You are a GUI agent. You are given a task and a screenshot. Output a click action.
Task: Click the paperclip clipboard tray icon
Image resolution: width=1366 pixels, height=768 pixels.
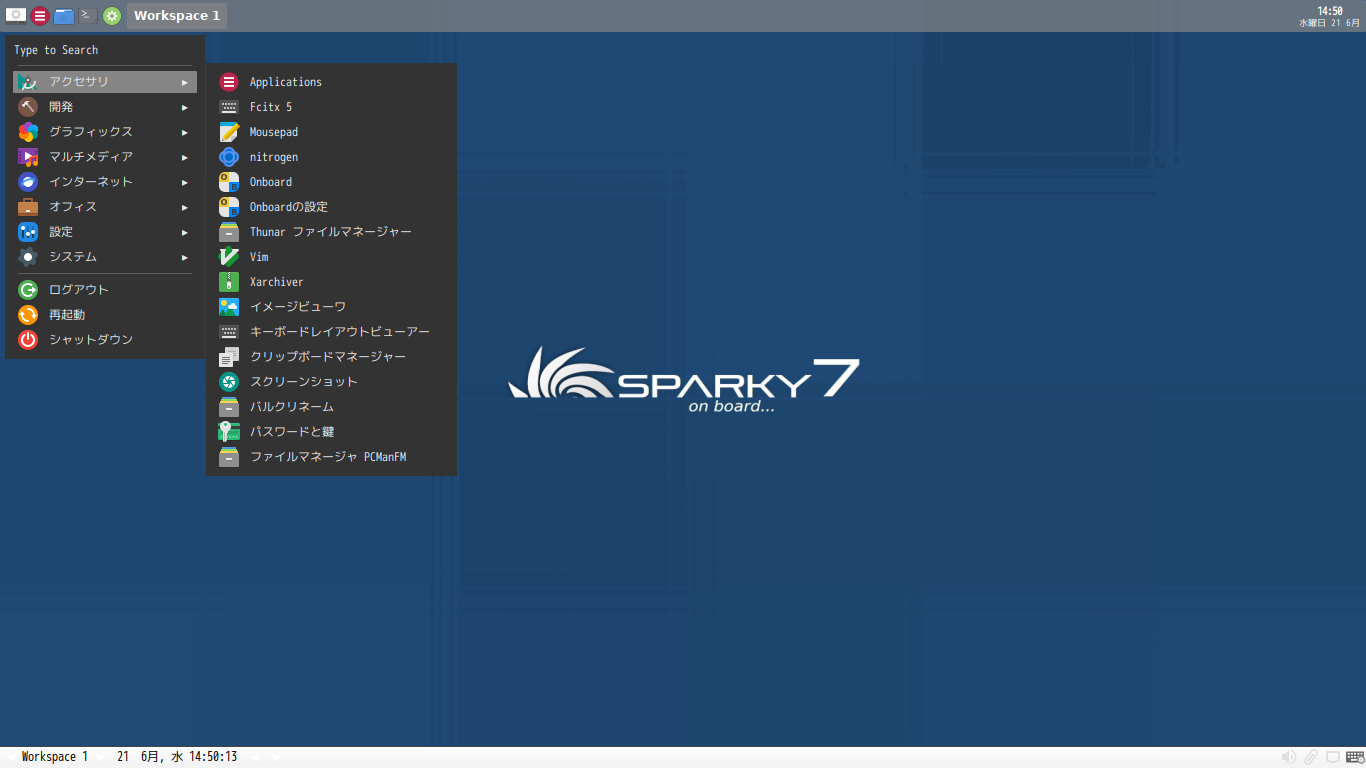[1311, 757]
